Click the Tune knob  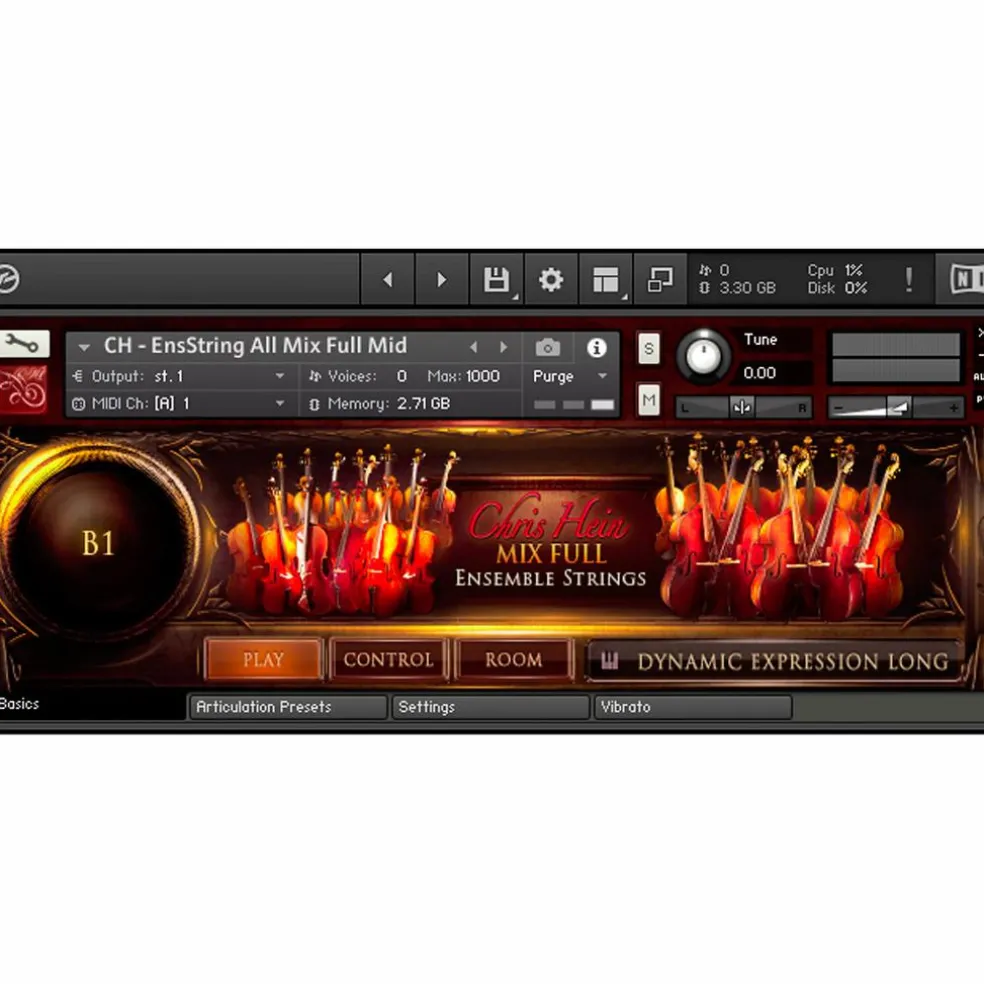click(703, 356)
